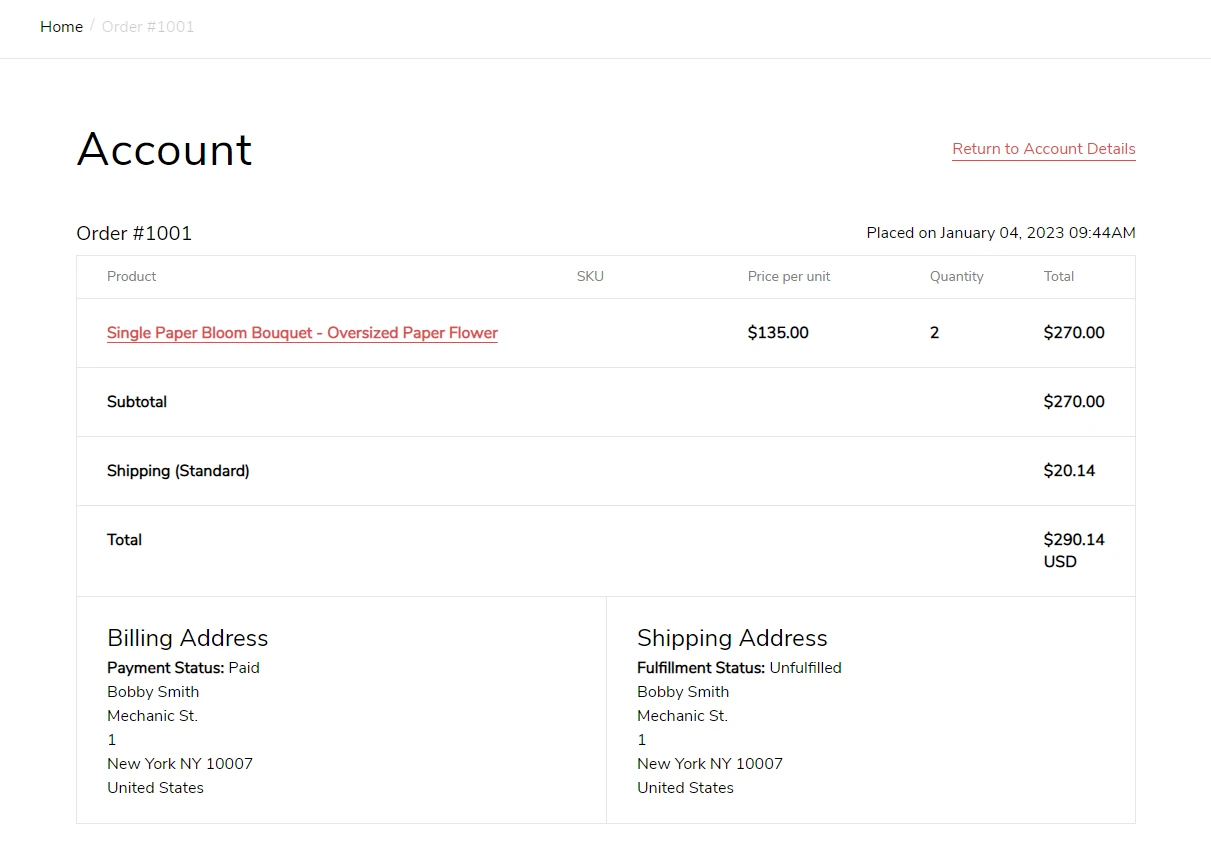Click the Return to Account Details link
Viewport: 1211px width, 844px height.
1044,149
